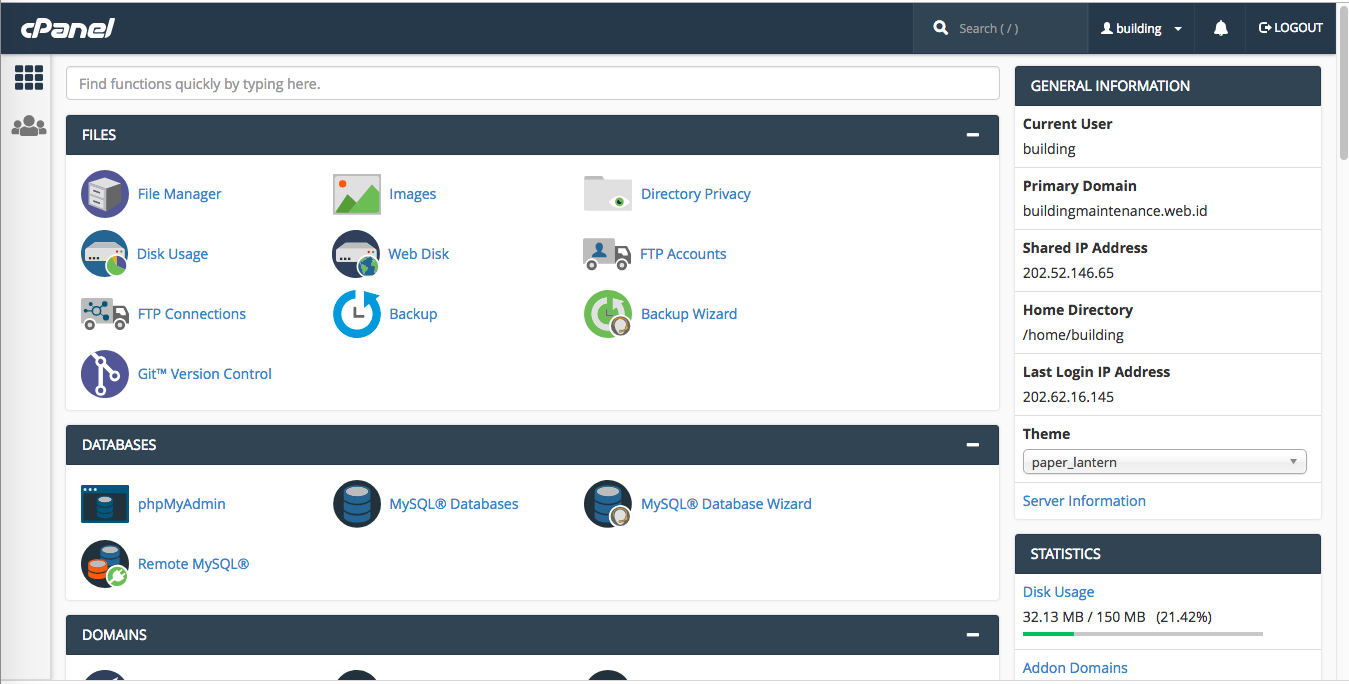Open Disk Usage link under Statistics
This screenshot has height=684, width=1349.
tap(1058, 592)
